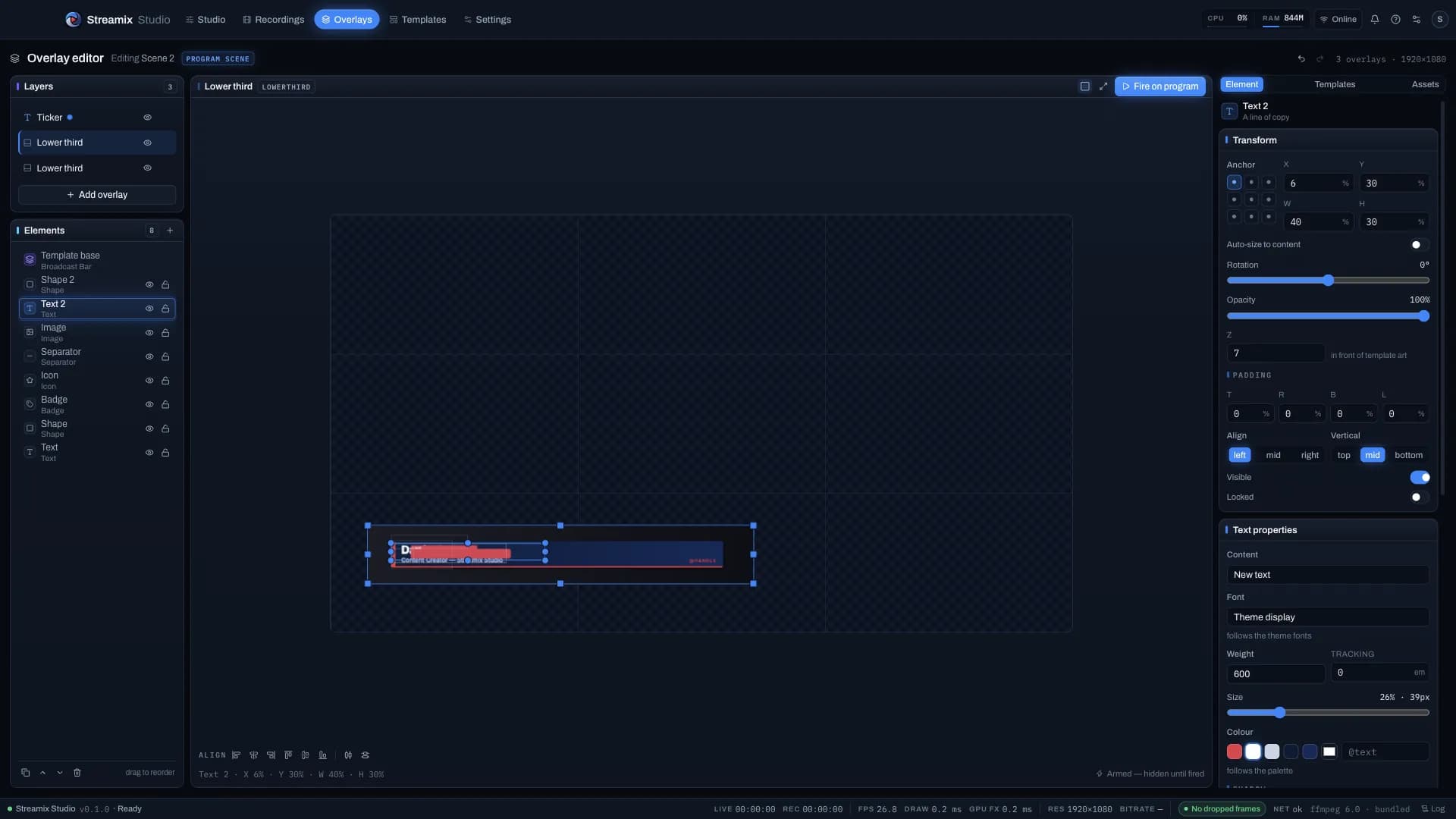This screenshot has width=1456, height=819.
Task: Move element up with the up chevron
Action: pos(42,773)
